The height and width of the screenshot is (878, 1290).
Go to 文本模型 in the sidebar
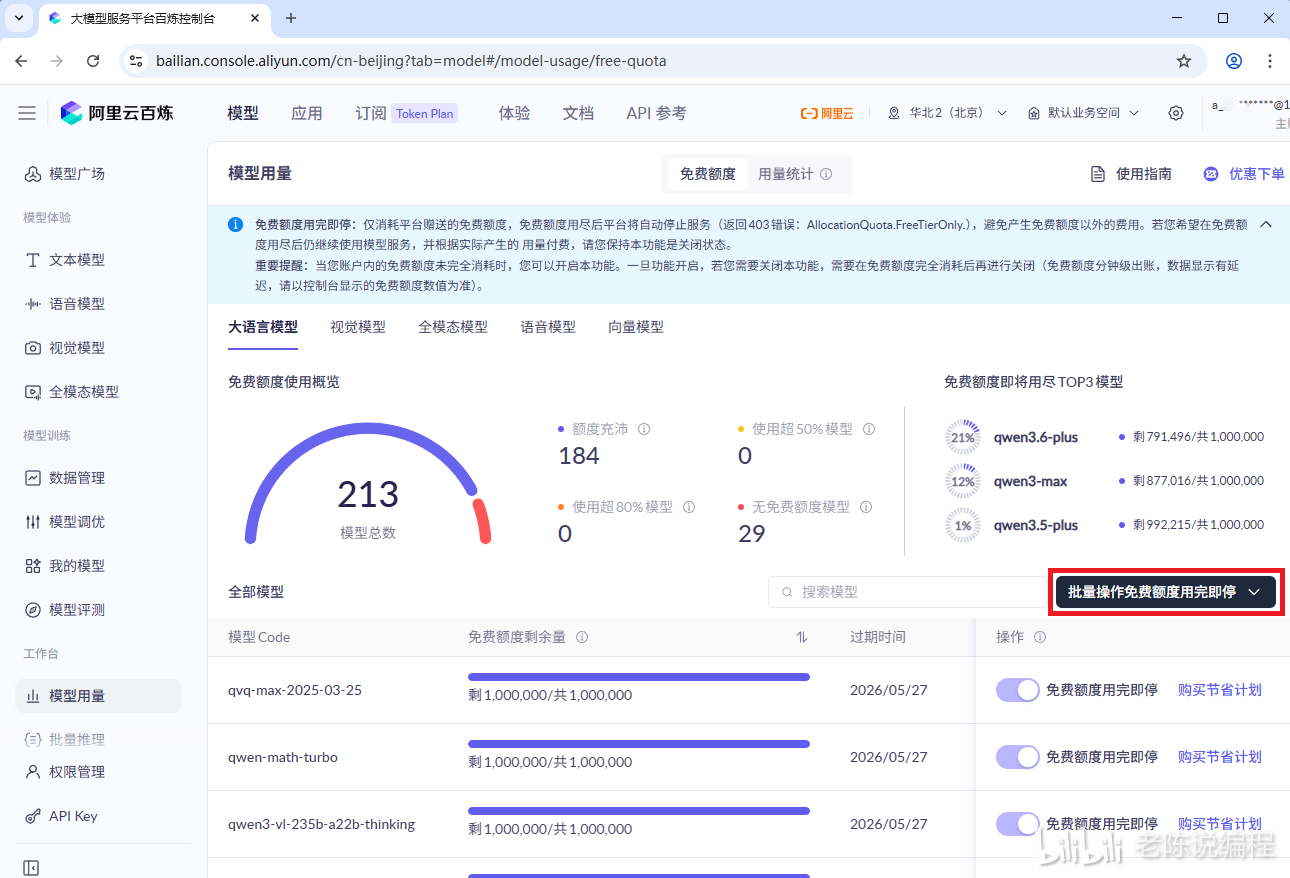64,260
